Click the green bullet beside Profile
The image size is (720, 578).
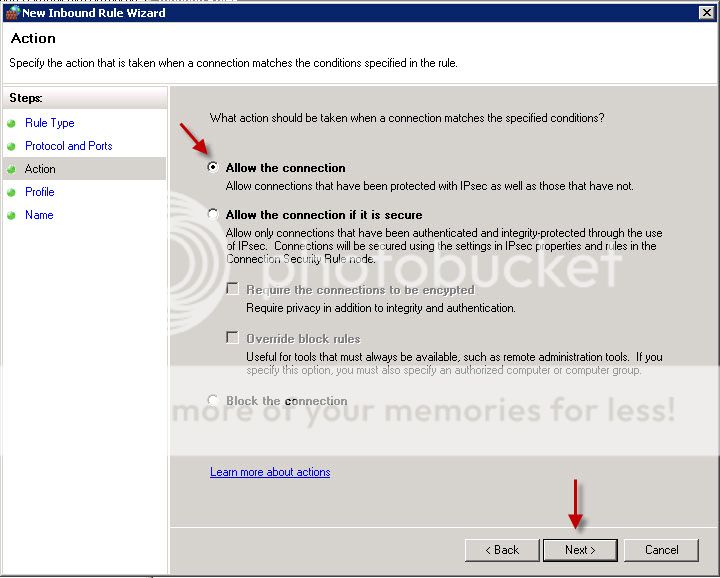click(12, 193)
